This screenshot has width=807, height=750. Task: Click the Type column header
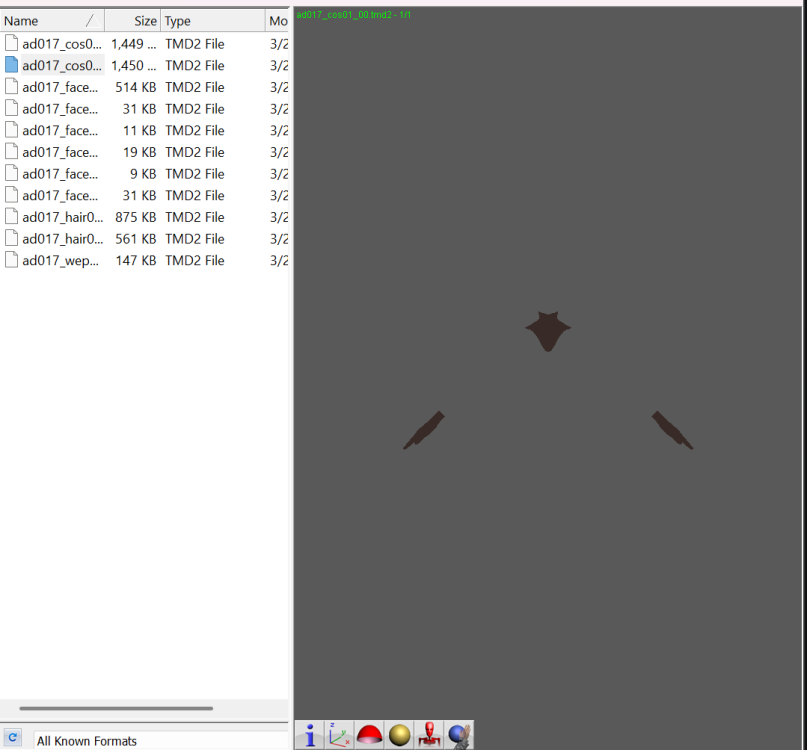coord(210,21)
